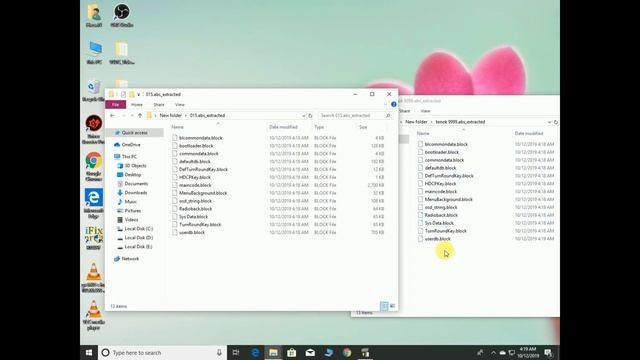Select userdb.block in front window
640x360 pixels.
pyautogui.click(x=192, y=233)
